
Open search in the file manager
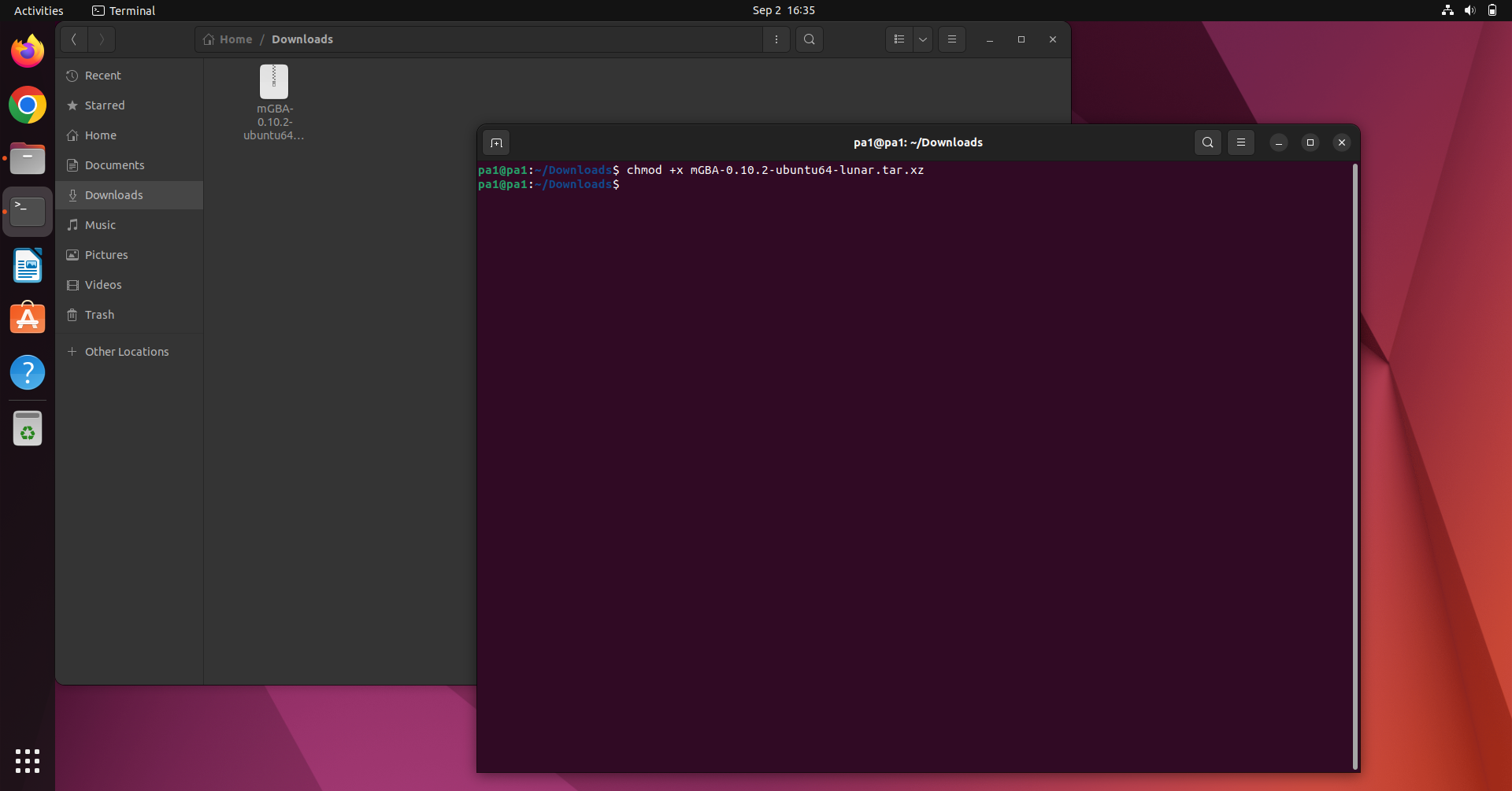(x=810, y=39)
